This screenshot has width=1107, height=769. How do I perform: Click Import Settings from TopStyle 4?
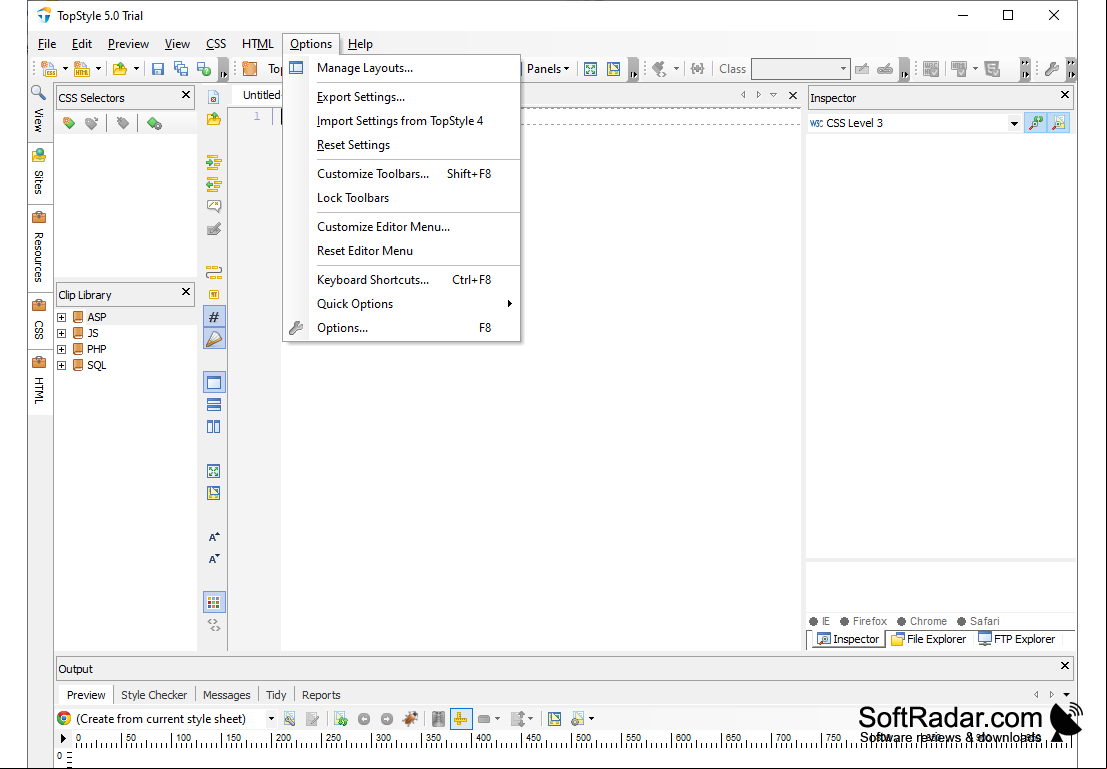(x=401, y=121)
